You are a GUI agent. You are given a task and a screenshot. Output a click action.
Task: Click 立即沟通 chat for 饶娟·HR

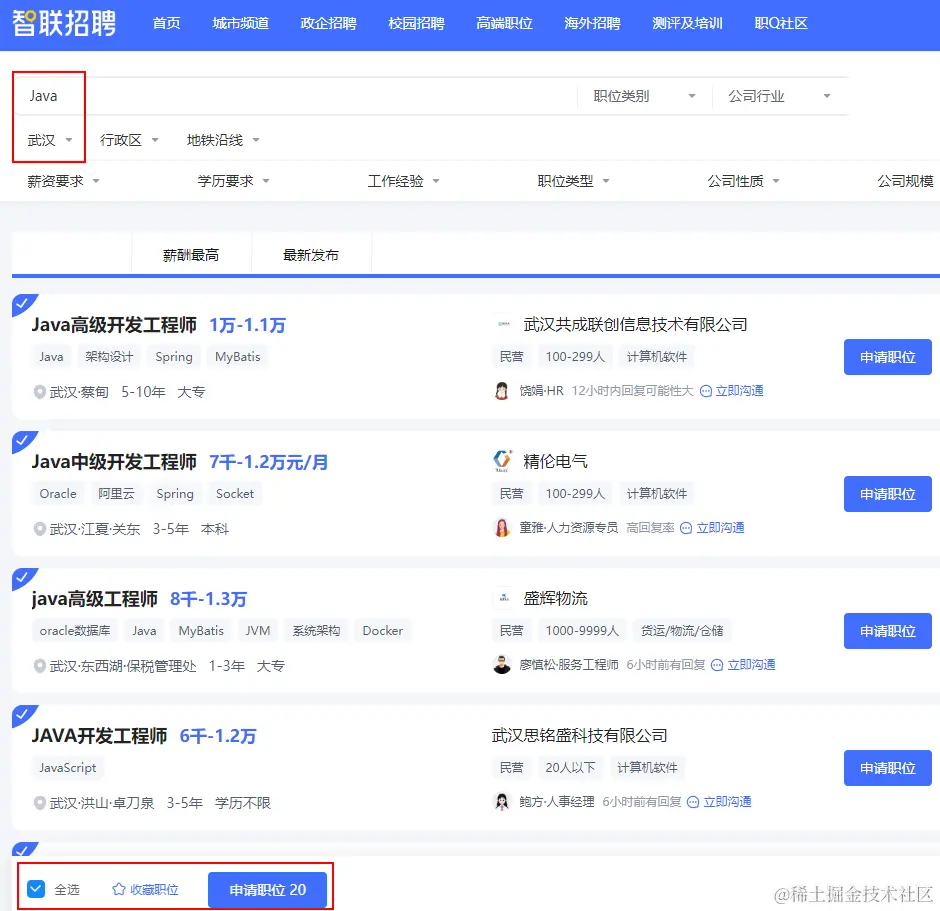coord(732,391)
